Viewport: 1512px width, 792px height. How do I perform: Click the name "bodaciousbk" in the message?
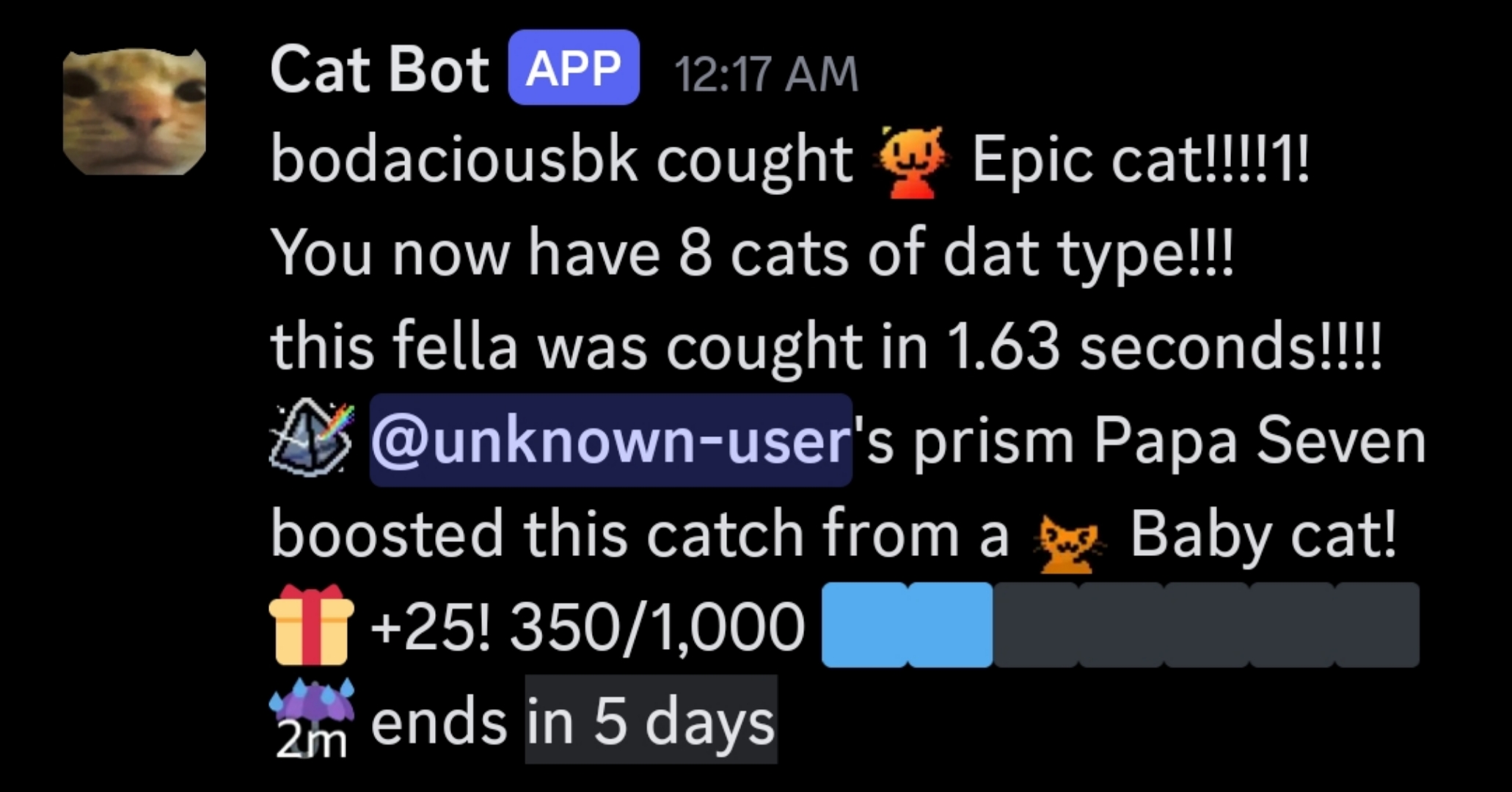pyautogui.click(x=453, y=160)
